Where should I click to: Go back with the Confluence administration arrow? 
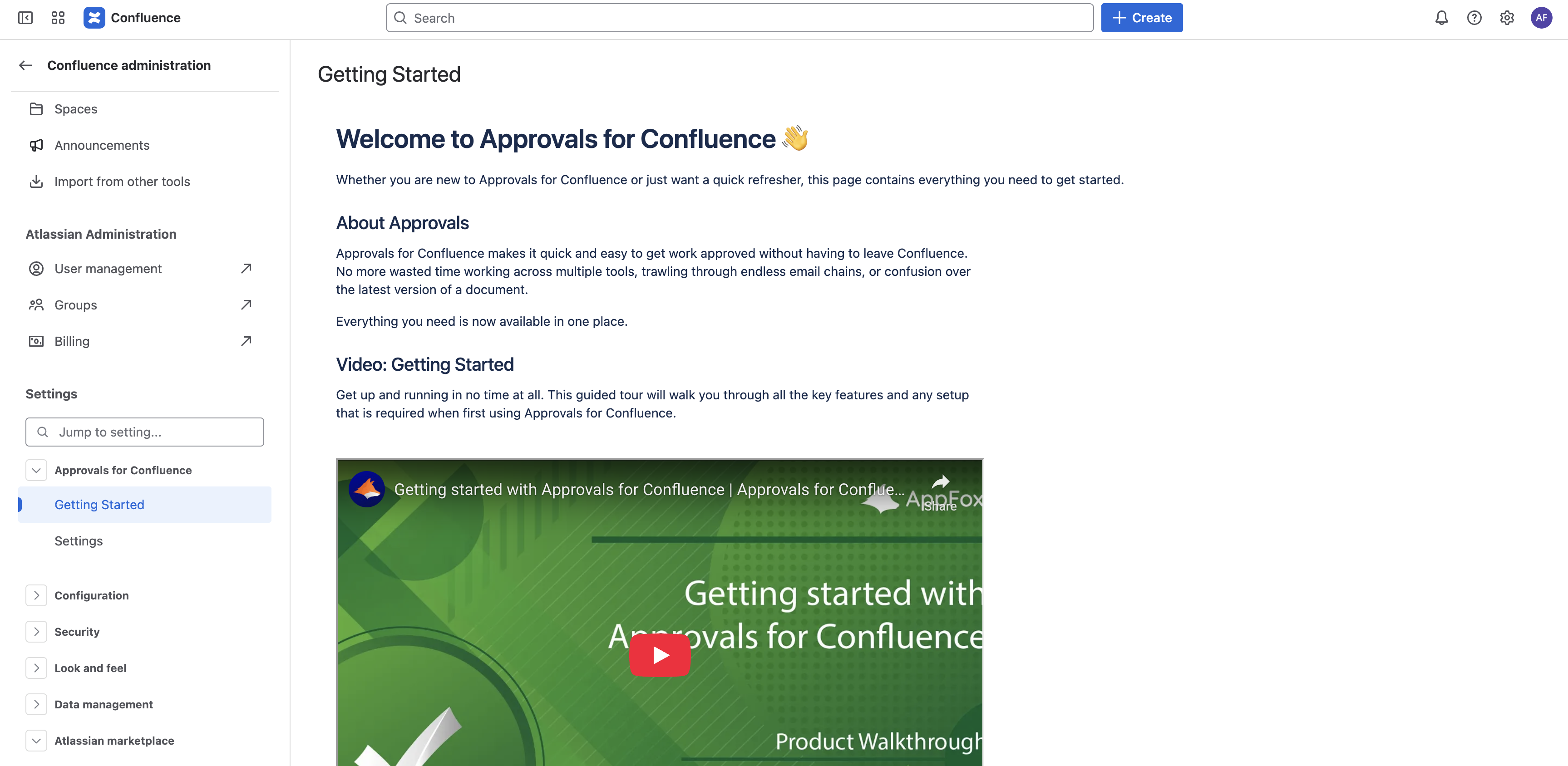coord(25,65)
